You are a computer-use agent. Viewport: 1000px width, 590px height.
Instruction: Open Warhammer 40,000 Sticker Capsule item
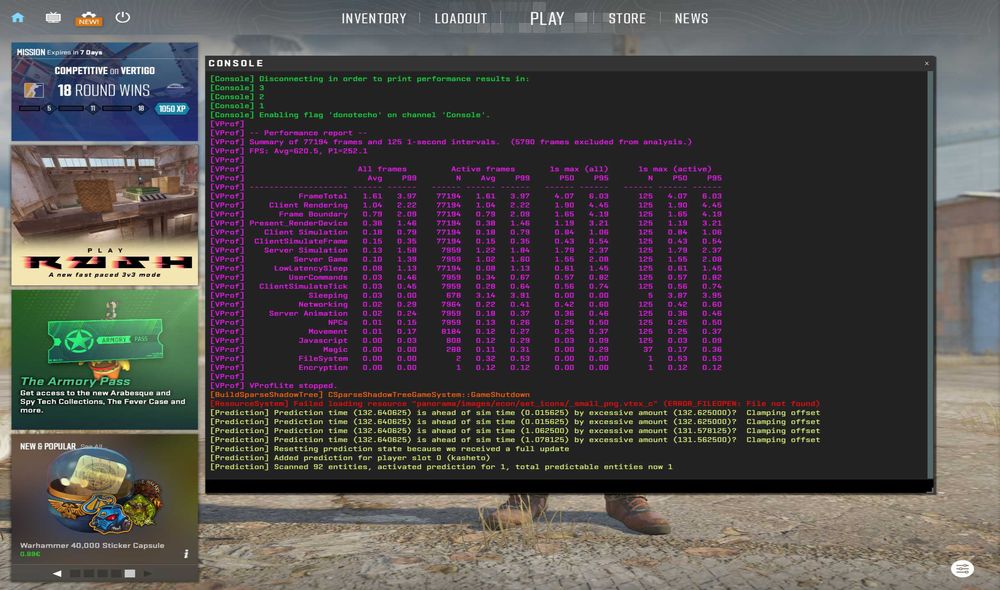tap(105, 499)
